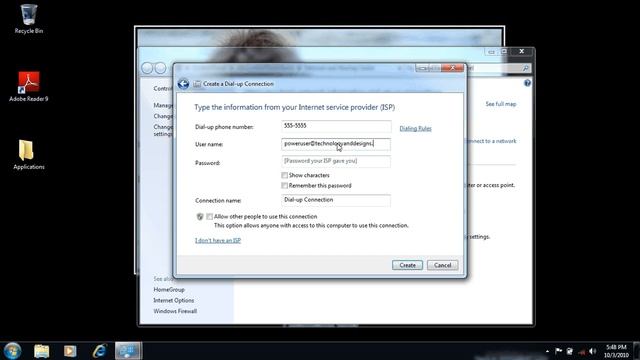Open HomeGroup in the See also list
The image size is (640, 360).
169,289
